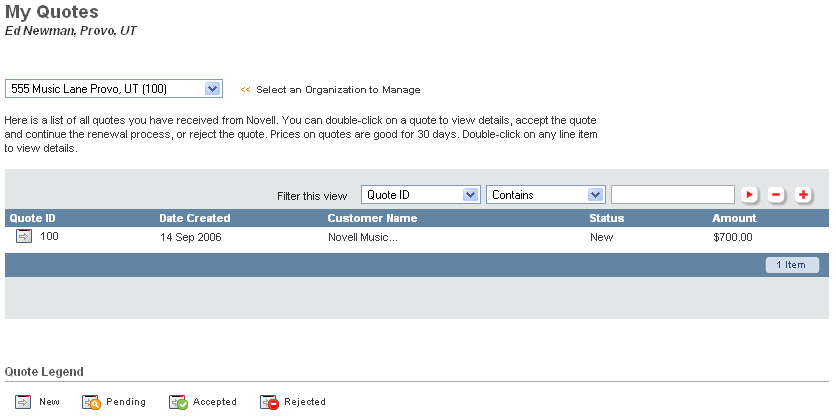The width and height of the screenshot is (836, 419).
Task: Click customer name Novell Music...
Action: pyautogui.click(x=363, y=237)
